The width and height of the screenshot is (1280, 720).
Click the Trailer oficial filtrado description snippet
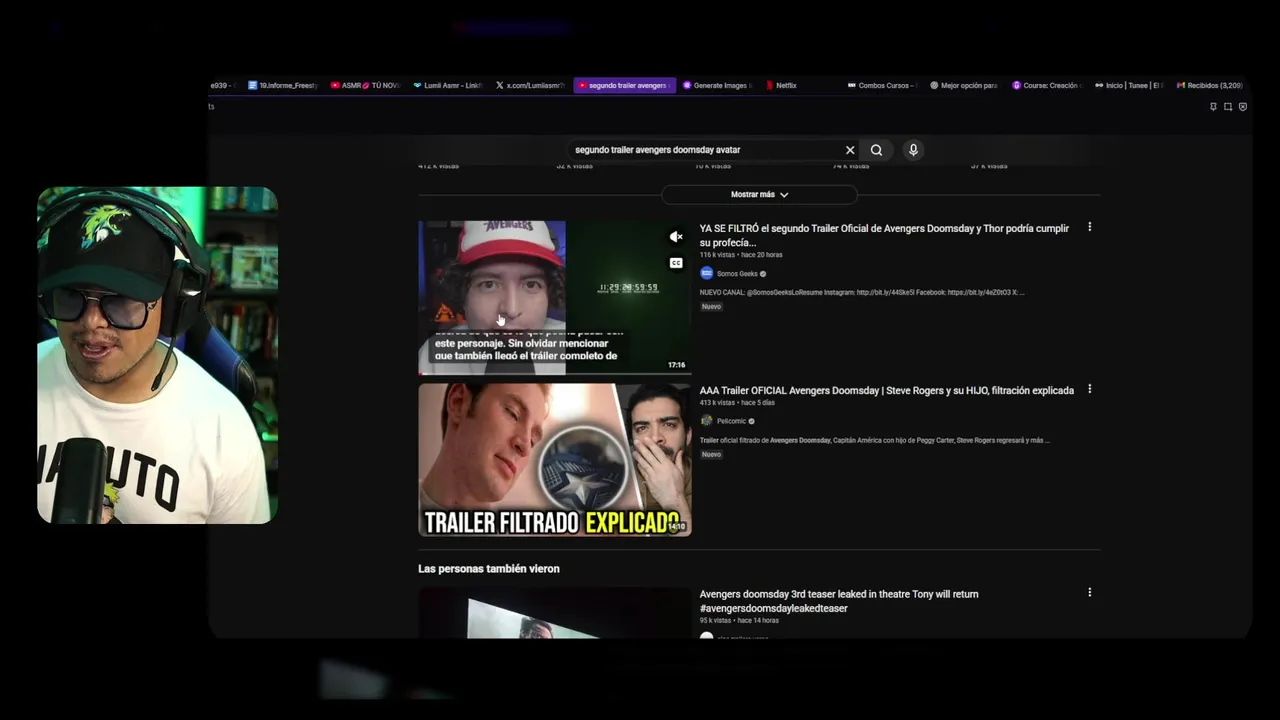coord(875,440)
